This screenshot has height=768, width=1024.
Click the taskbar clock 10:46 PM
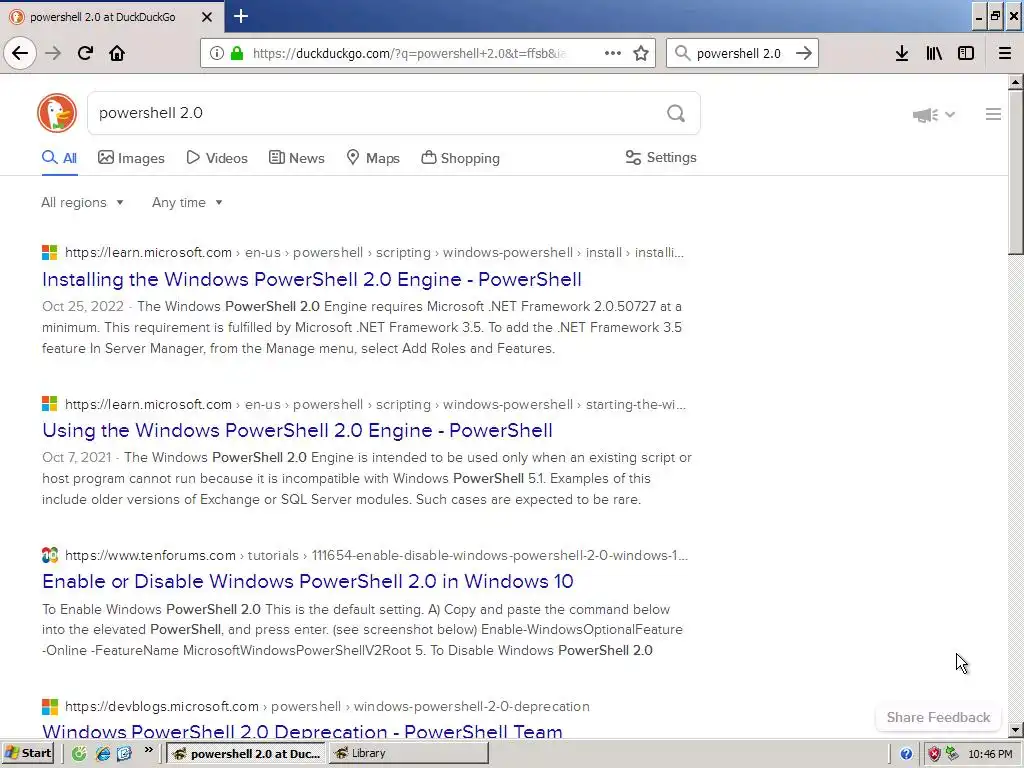coord(990,754)
